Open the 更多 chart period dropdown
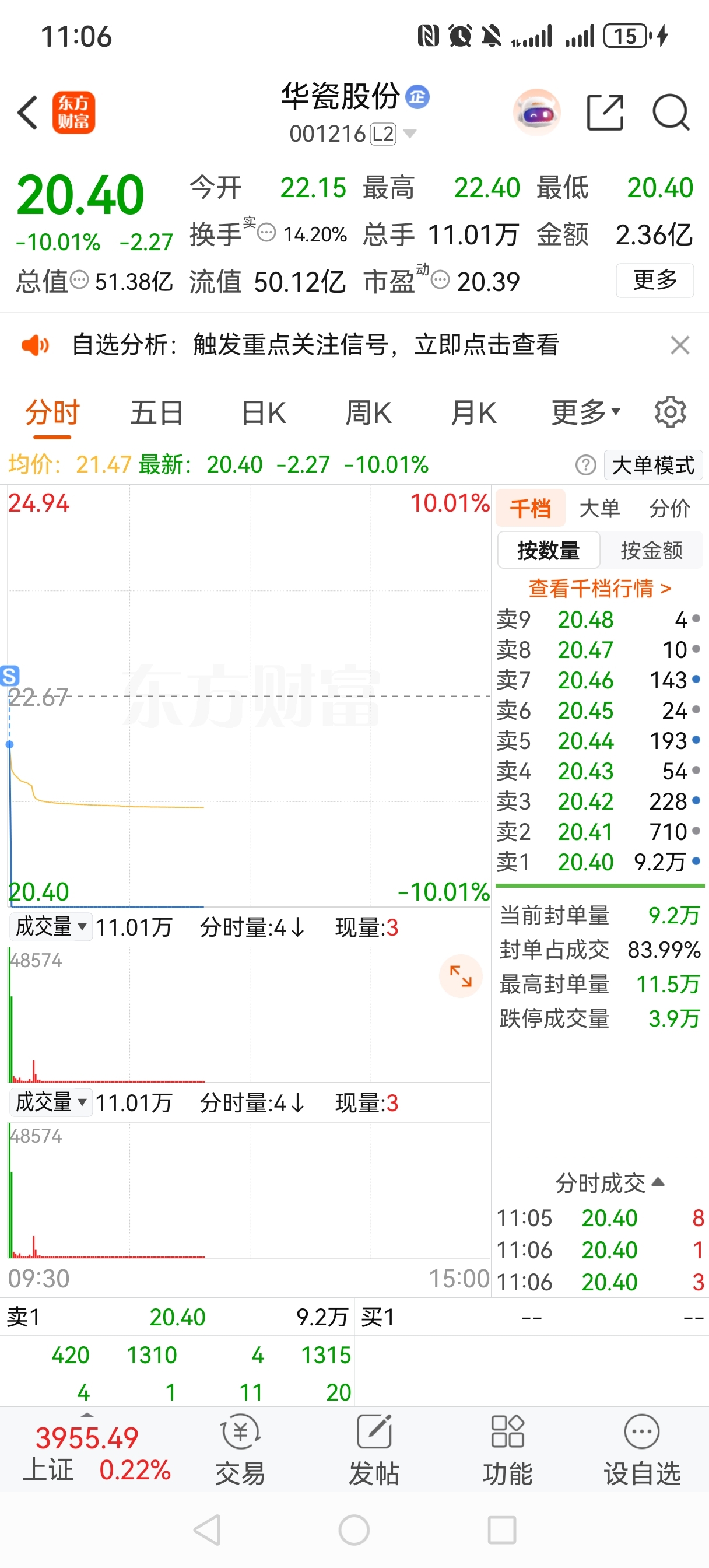Viewport: 709px width, 1568px height. tap(585, 412)
